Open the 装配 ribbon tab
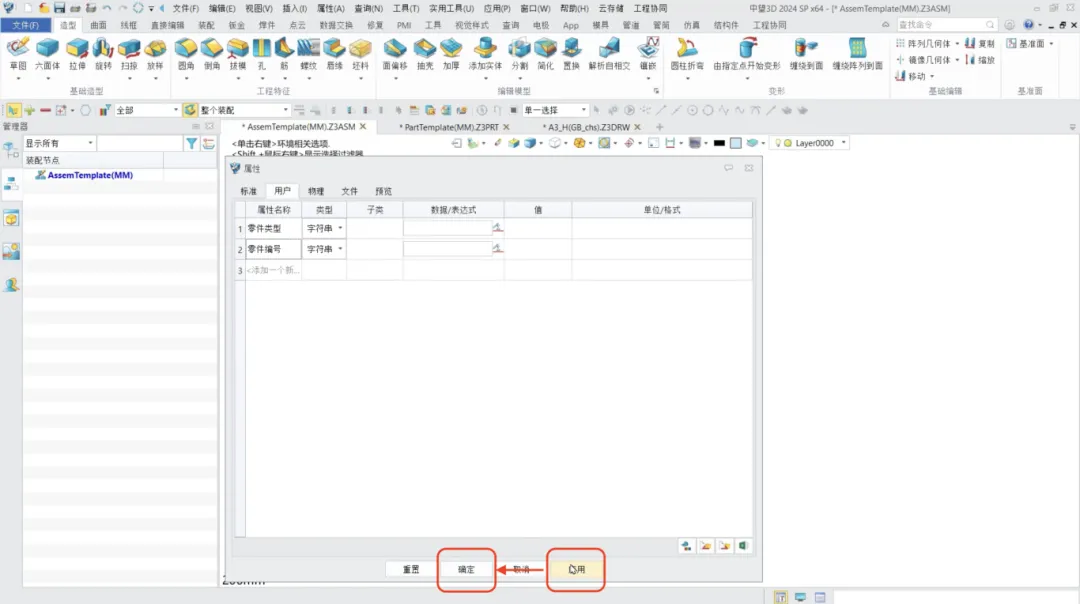The image size is (1080, 604). [x=205, y=25]
